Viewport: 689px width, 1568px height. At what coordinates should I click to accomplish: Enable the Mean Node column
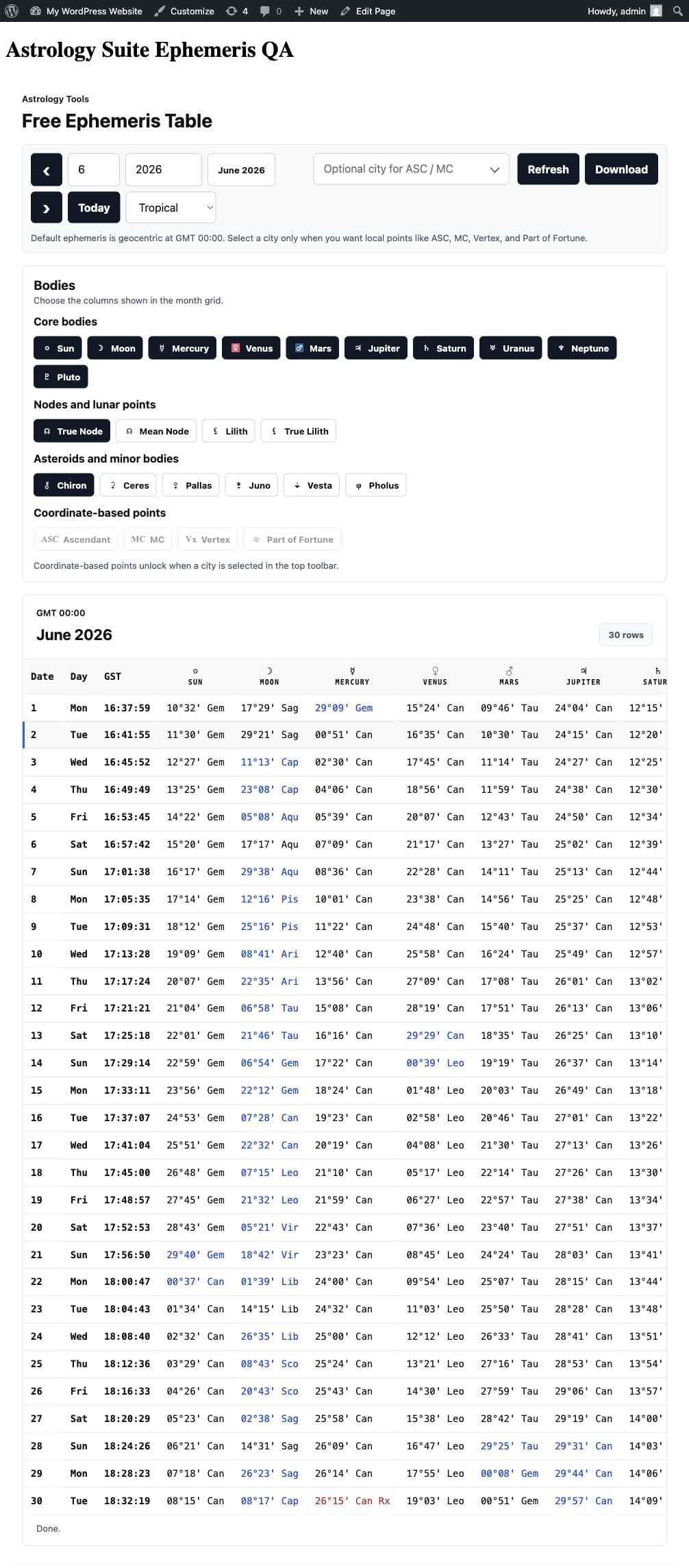click(157, 431)
